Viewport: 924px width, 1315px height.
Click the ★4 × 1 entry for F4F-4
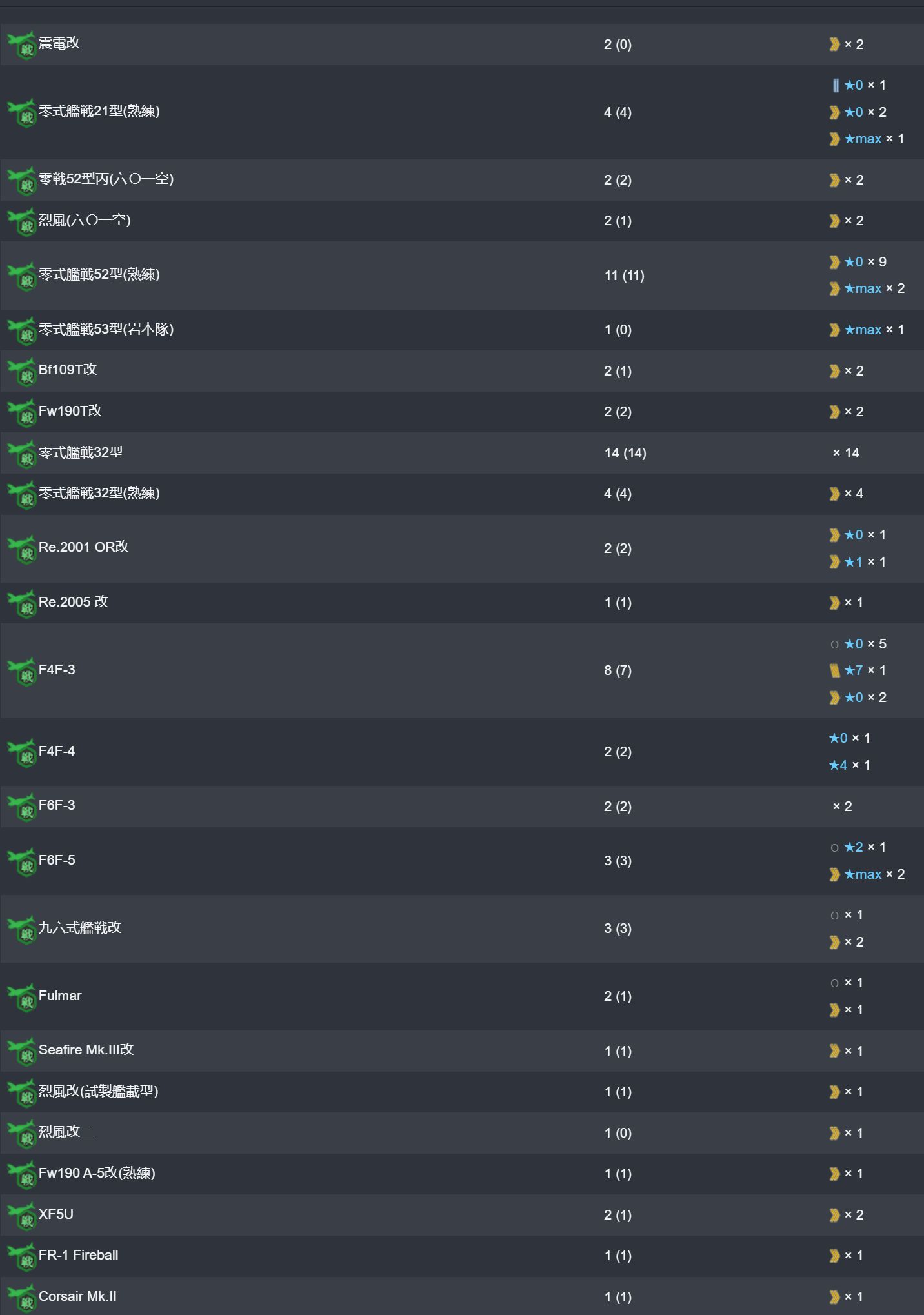(x=850, y=766)
